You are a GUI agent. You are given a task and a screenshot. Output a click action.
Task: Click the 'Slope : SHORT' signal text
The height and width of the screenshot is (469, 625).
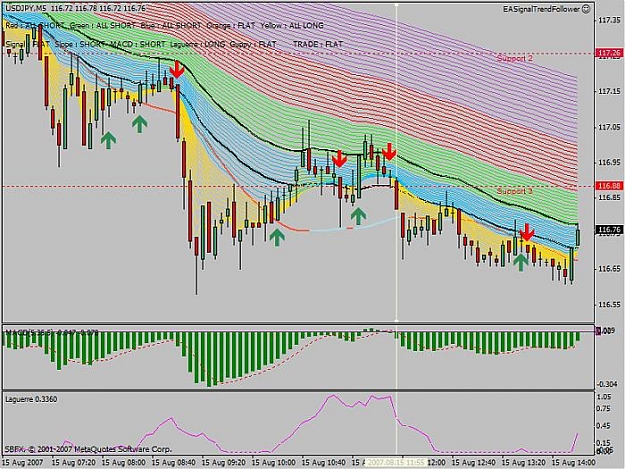(80, 44)
